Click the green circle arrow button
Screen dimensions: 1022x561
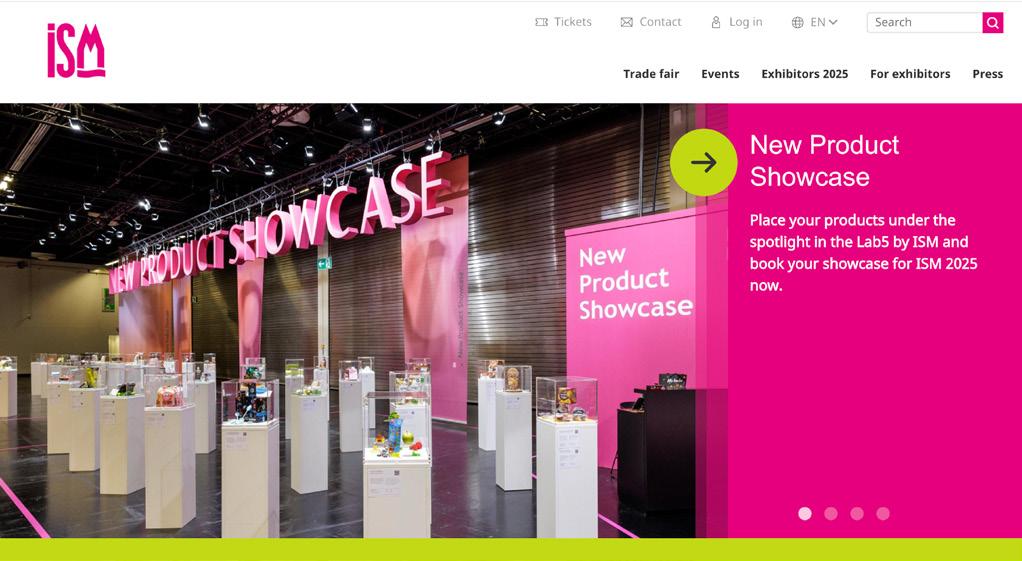pos(703,162)
